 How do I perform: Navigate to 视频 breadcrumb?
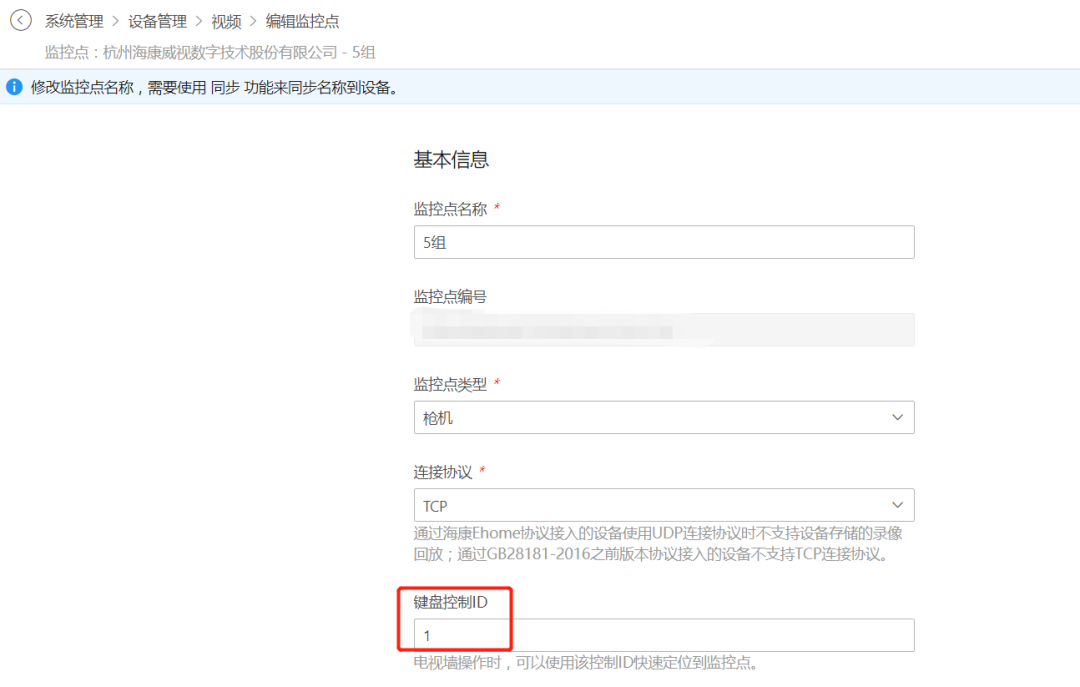pos(227,21)
